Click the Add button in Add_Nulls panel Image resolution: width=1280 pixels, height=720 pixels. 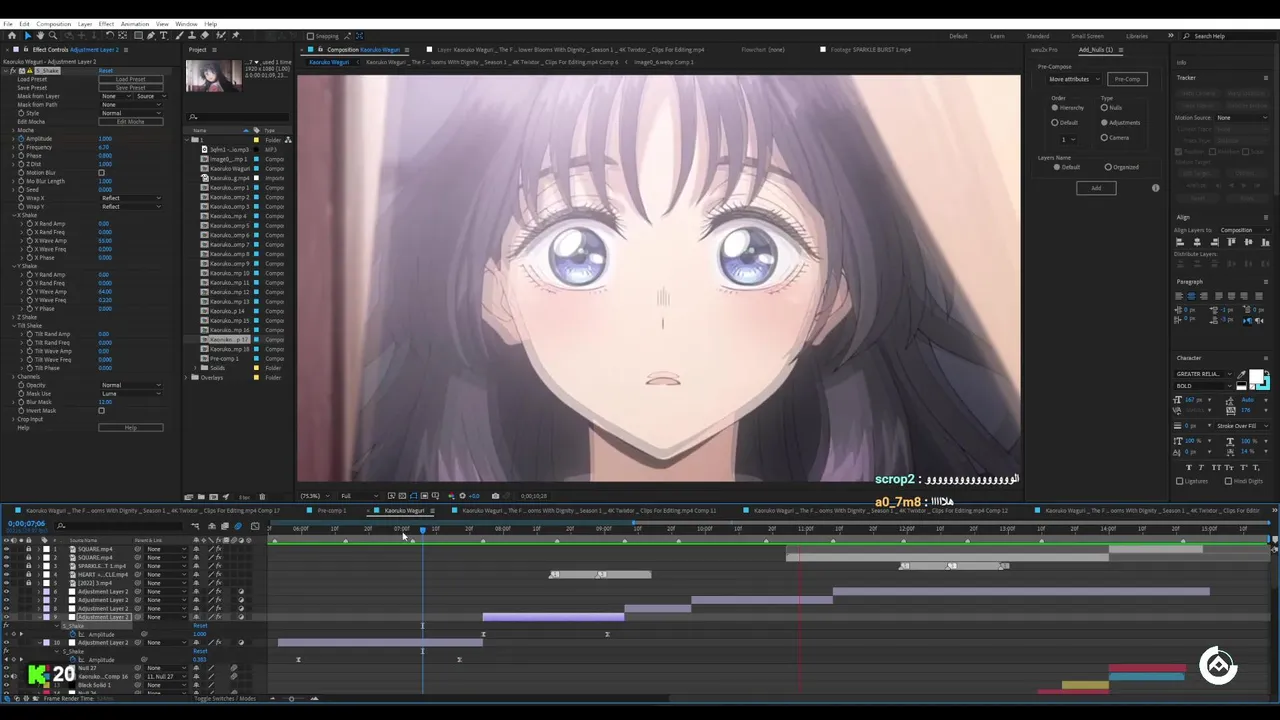click(1096, 188)
